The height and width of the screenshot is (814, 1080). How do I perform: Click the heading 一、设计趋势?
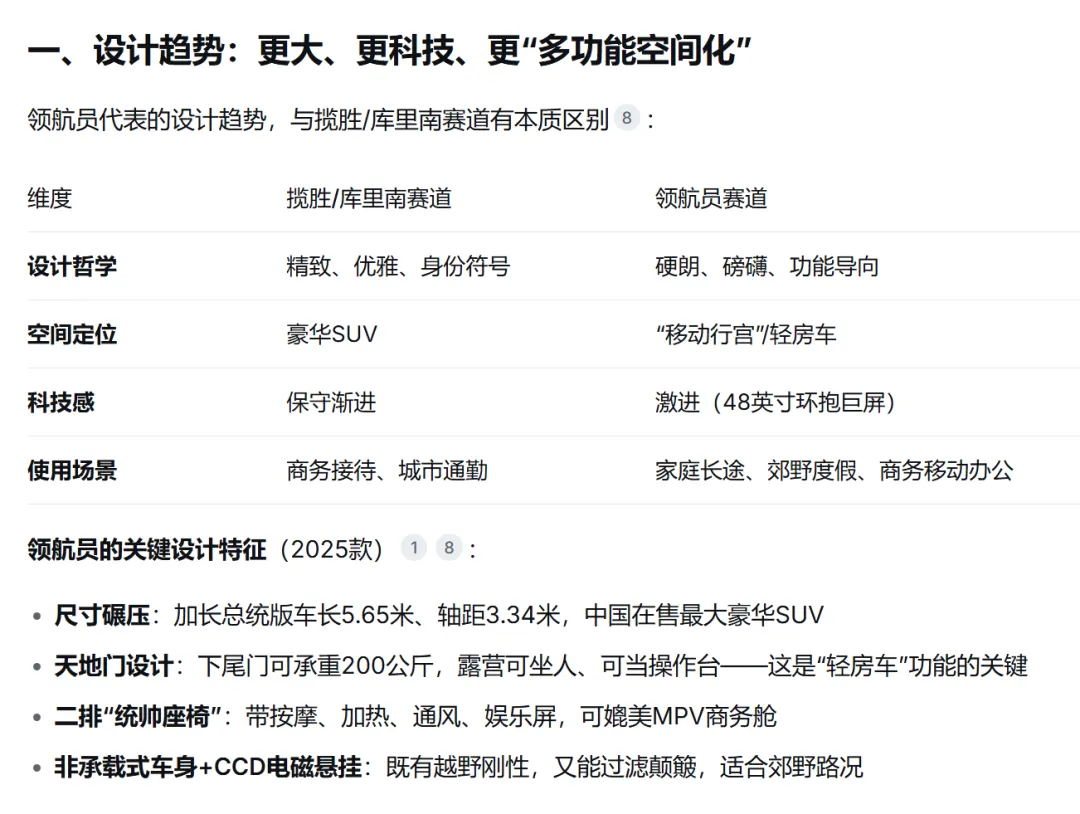pos(389,50)
